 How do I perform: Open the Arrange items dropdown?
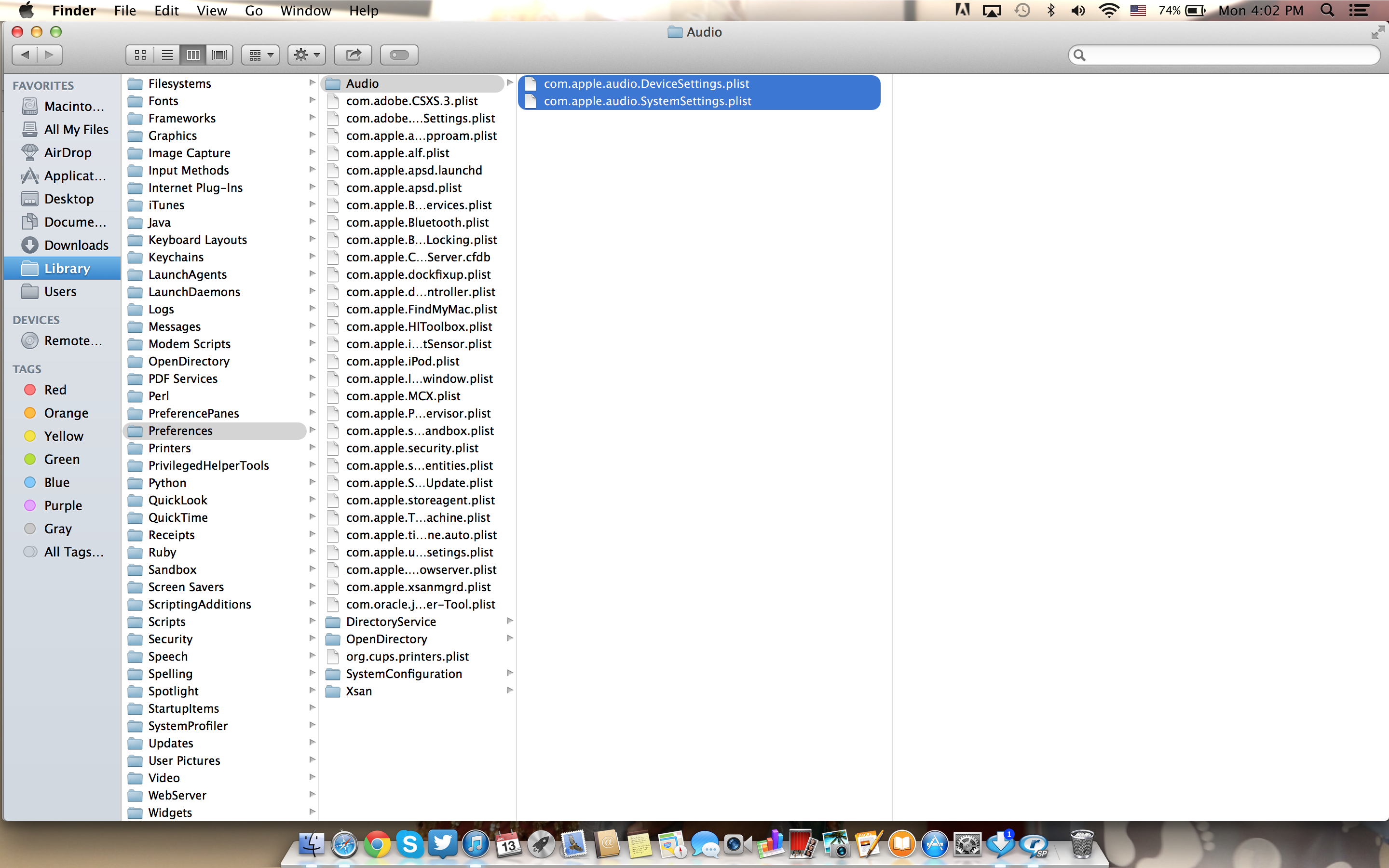(x=260, y=55)
